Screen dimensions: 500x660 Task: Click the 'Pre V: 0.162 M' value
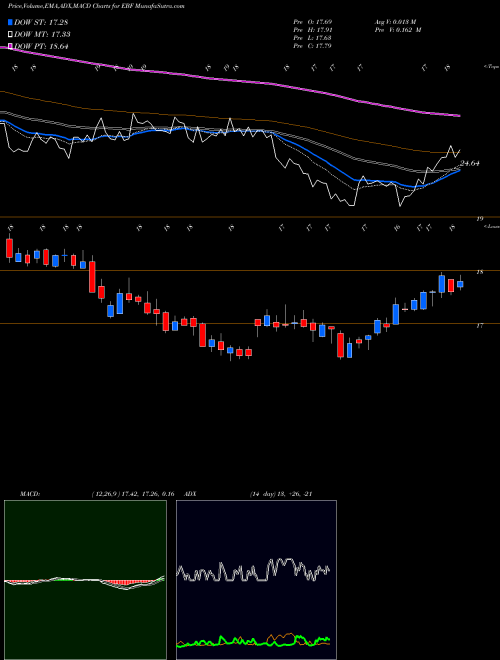point(398,30)
